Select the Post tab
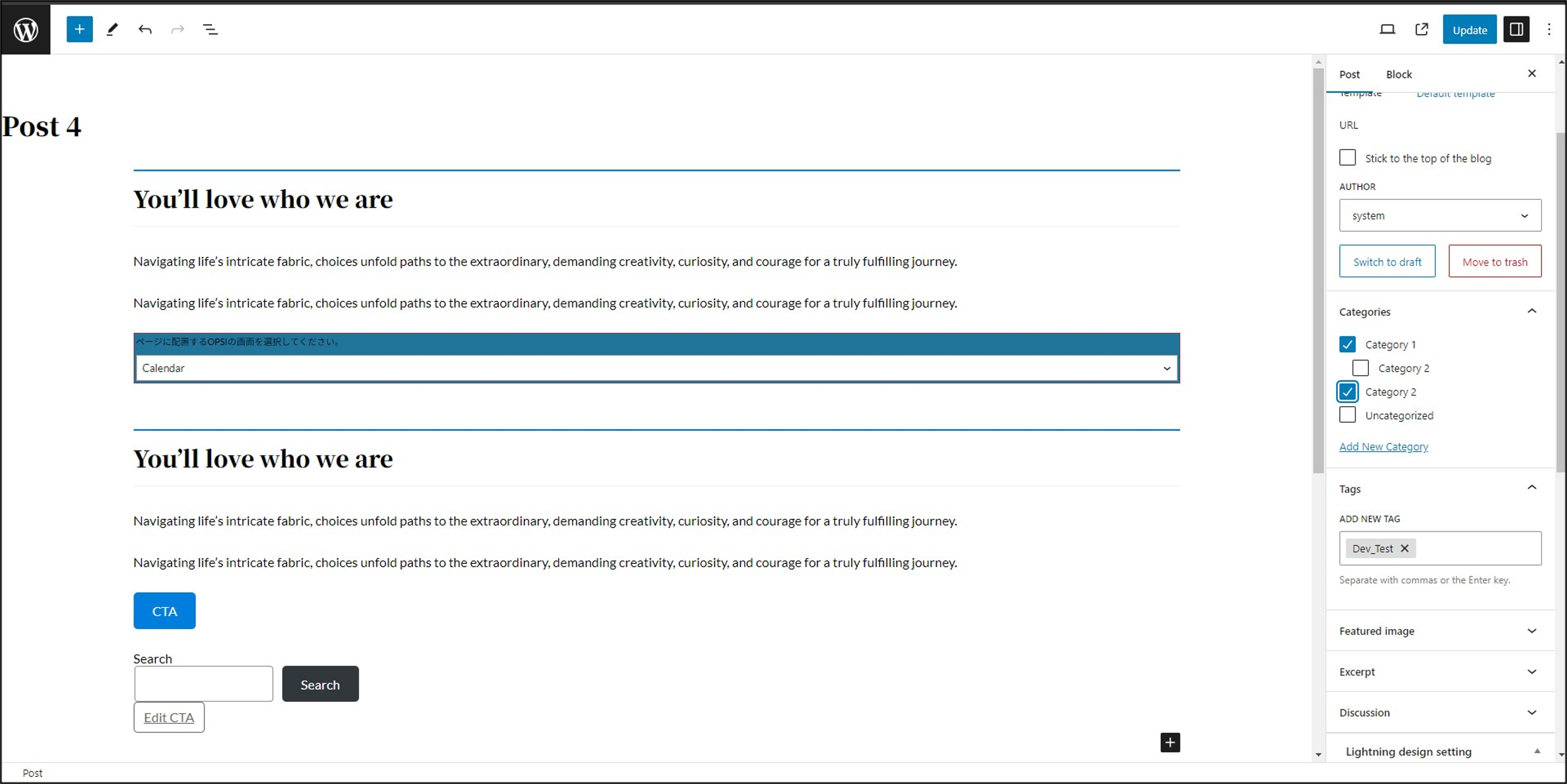This screenshot has height=784, width=1567. coord(1349,74)
